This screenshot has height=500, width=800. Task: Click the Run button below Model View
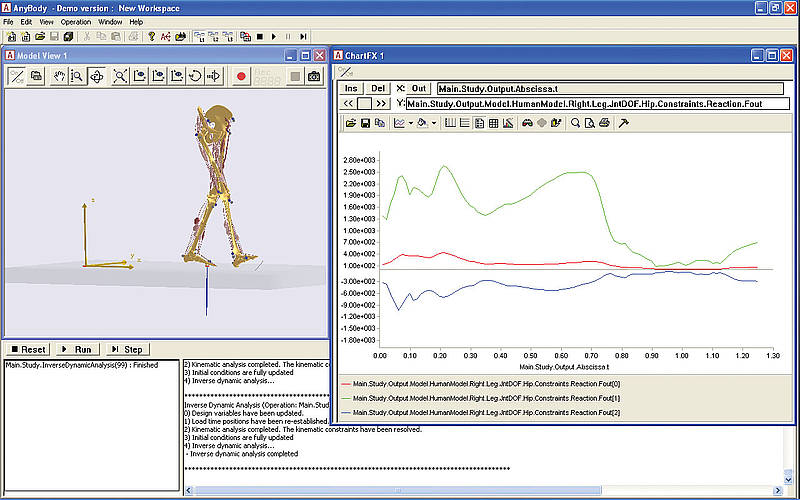[x=77, y=349]
